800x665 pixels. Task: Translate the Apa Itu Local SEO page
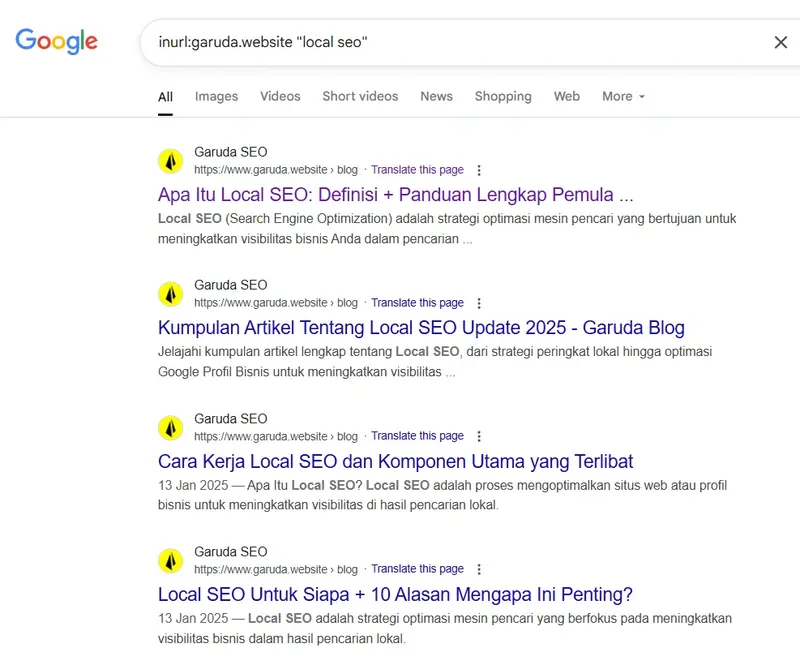pyautogui.click(x=417, y=170)
